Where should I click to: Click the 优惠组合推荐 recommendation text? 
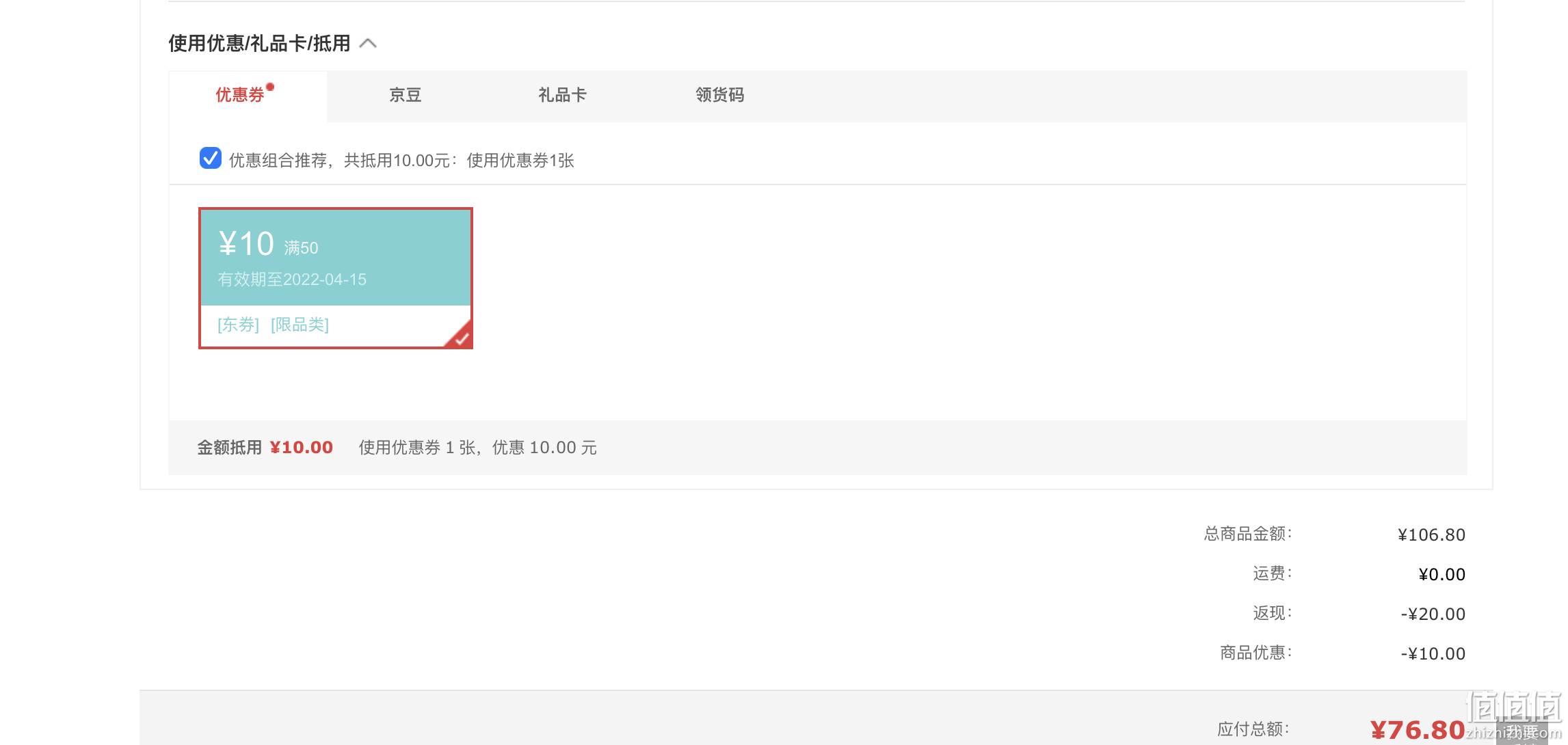[401, 161]
